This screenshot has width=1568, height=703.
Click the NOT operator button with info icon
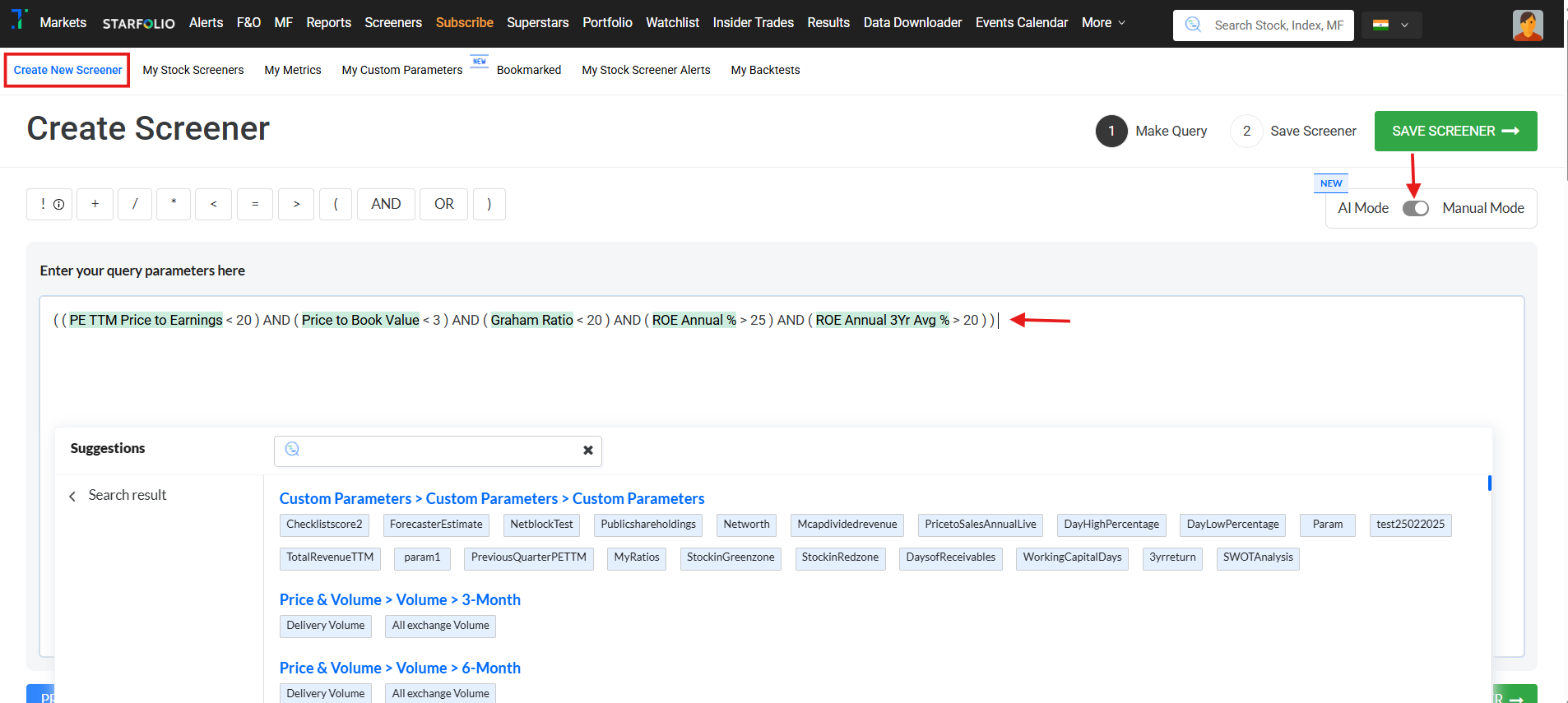click(49, 204)
